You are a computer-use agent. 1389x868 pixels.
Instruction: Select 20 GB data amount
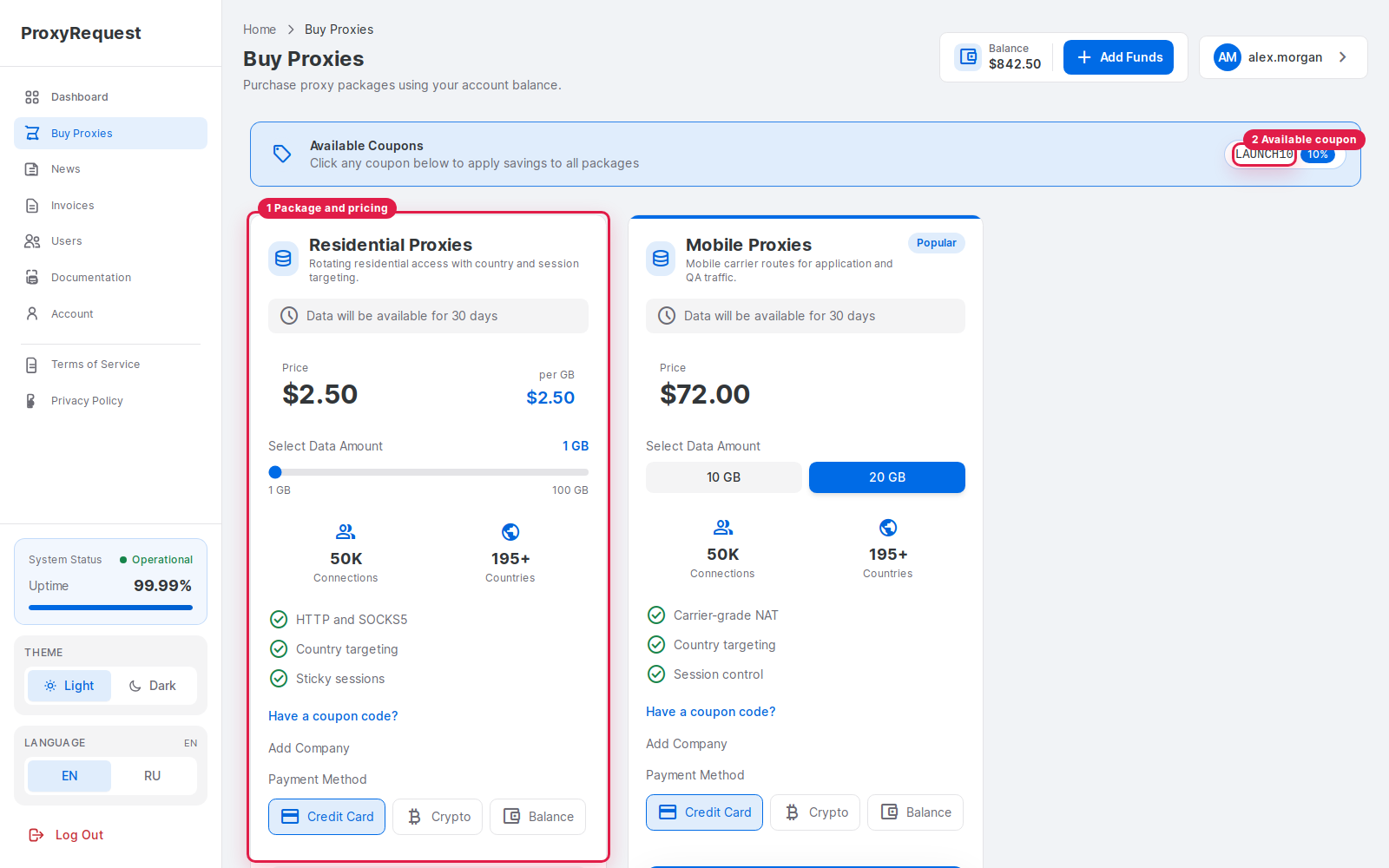pos(887,477)
